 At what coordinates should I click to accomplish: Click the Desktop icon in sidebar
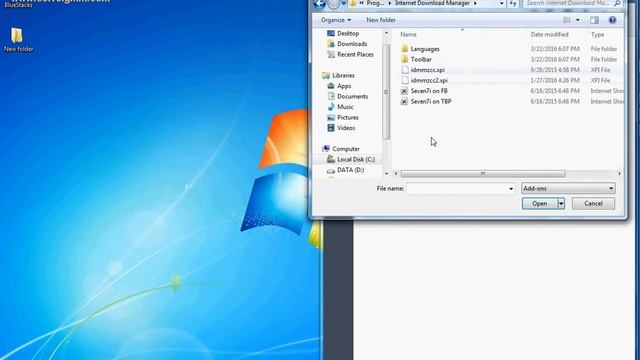(x=331, y=33)
